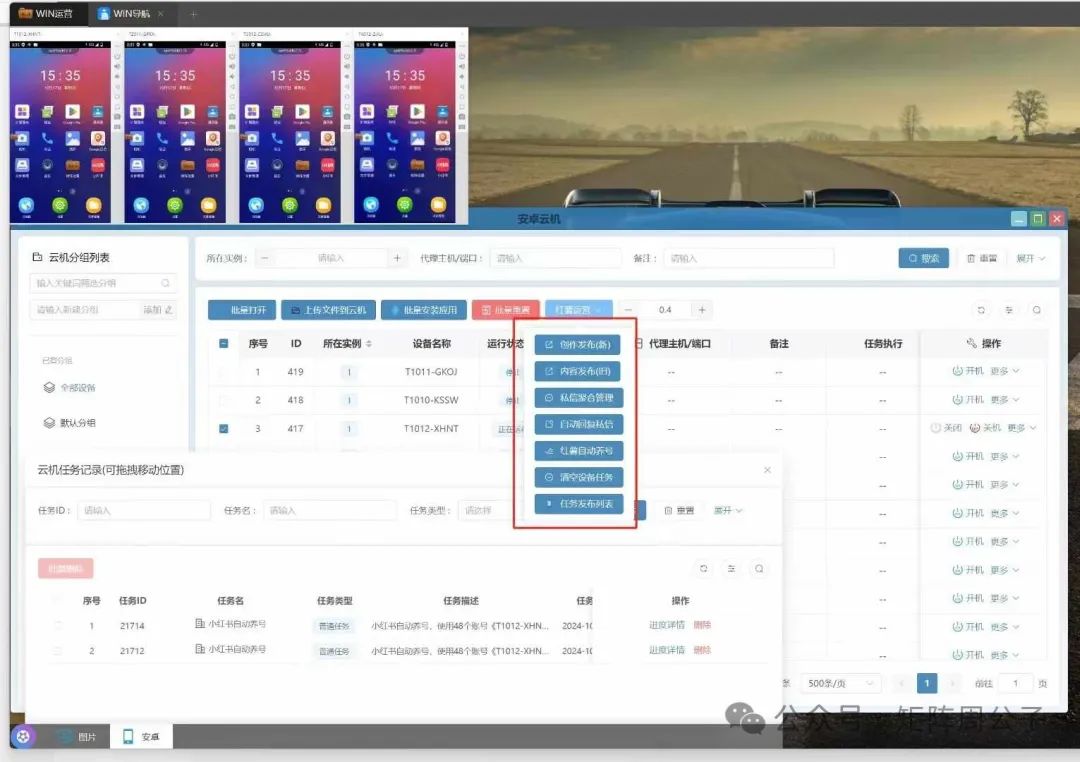This screenshot has height=762, width=1080.
Task: Check the checkbox for task 21714
Action: pos(58,626)
